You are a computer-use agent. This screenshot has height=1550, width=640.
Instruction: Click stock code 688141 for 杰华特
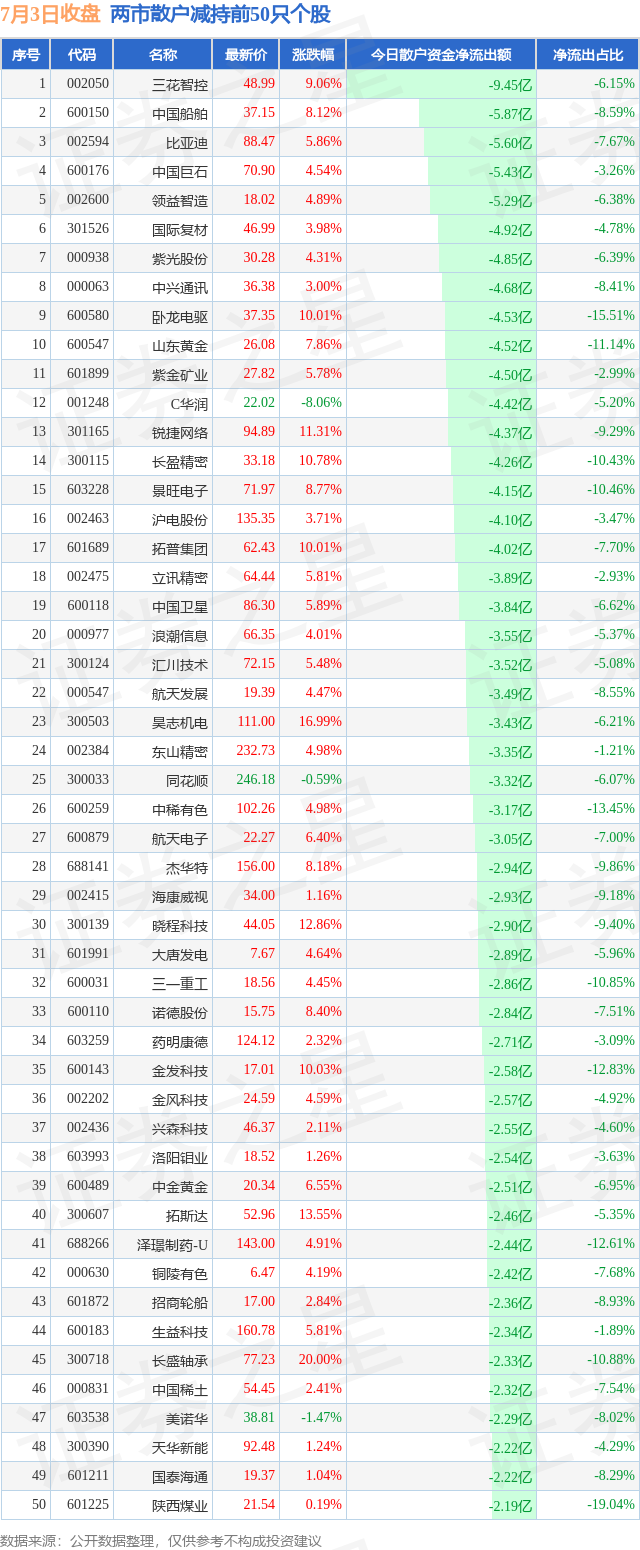point(88,867)
